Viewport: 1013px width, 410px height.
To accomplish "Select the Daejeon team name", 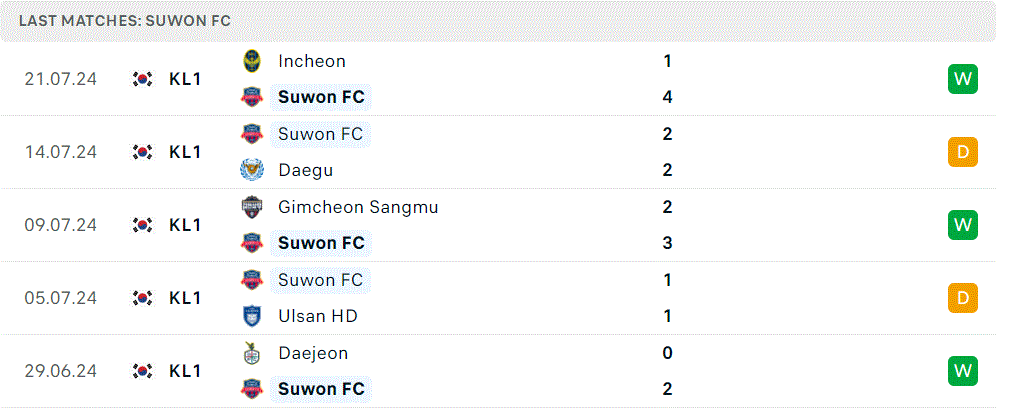I will [313, 353].
